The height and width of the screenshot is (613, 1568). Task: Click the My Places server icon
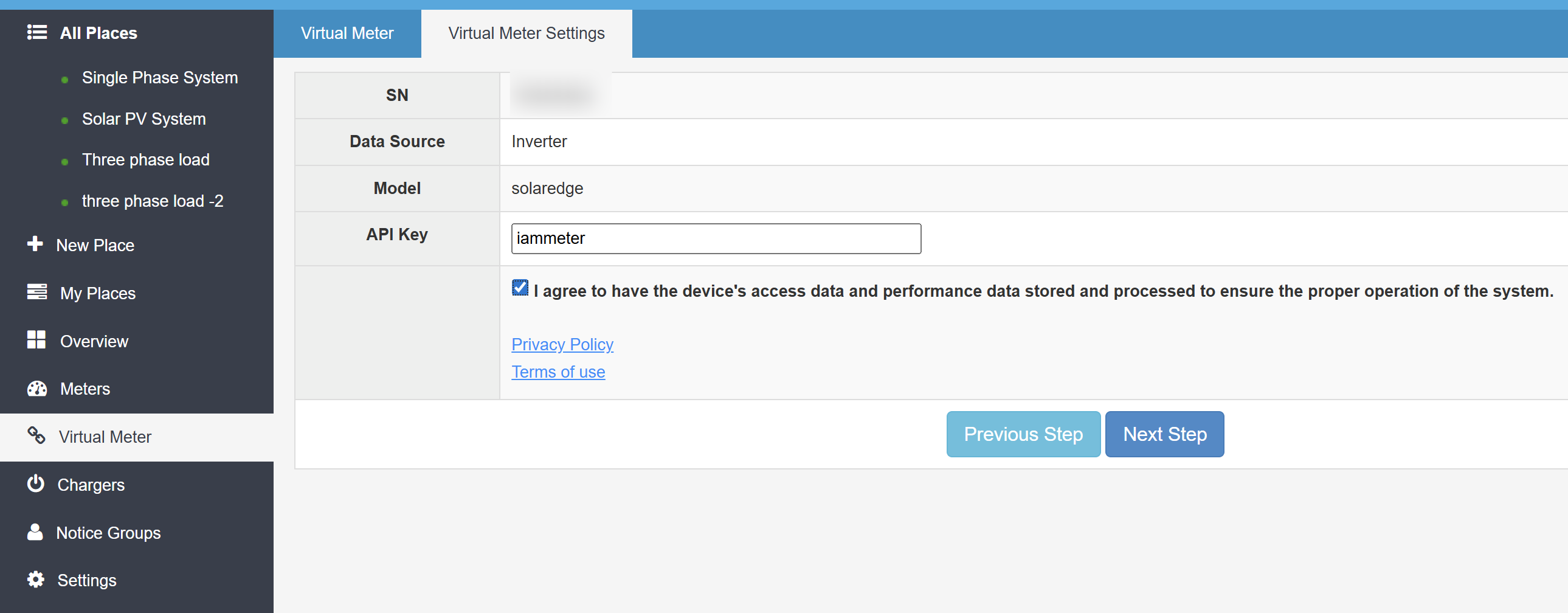[x=36, y=292]
